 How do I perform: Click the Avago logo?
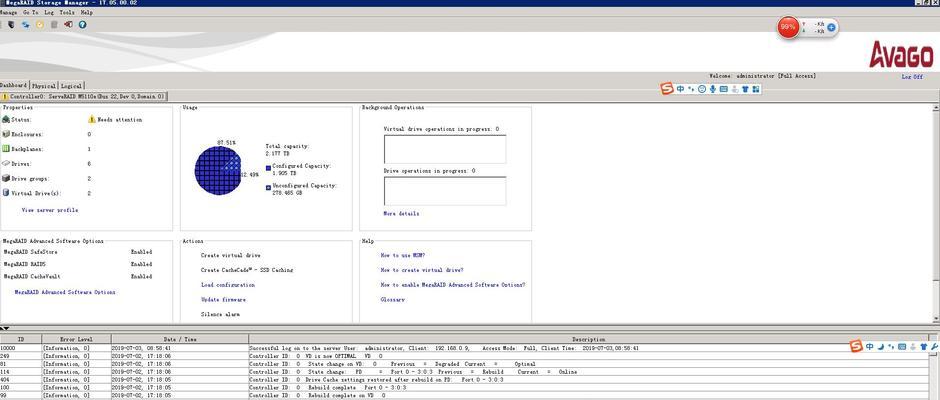pyautogui.click(x=901, y=55)
